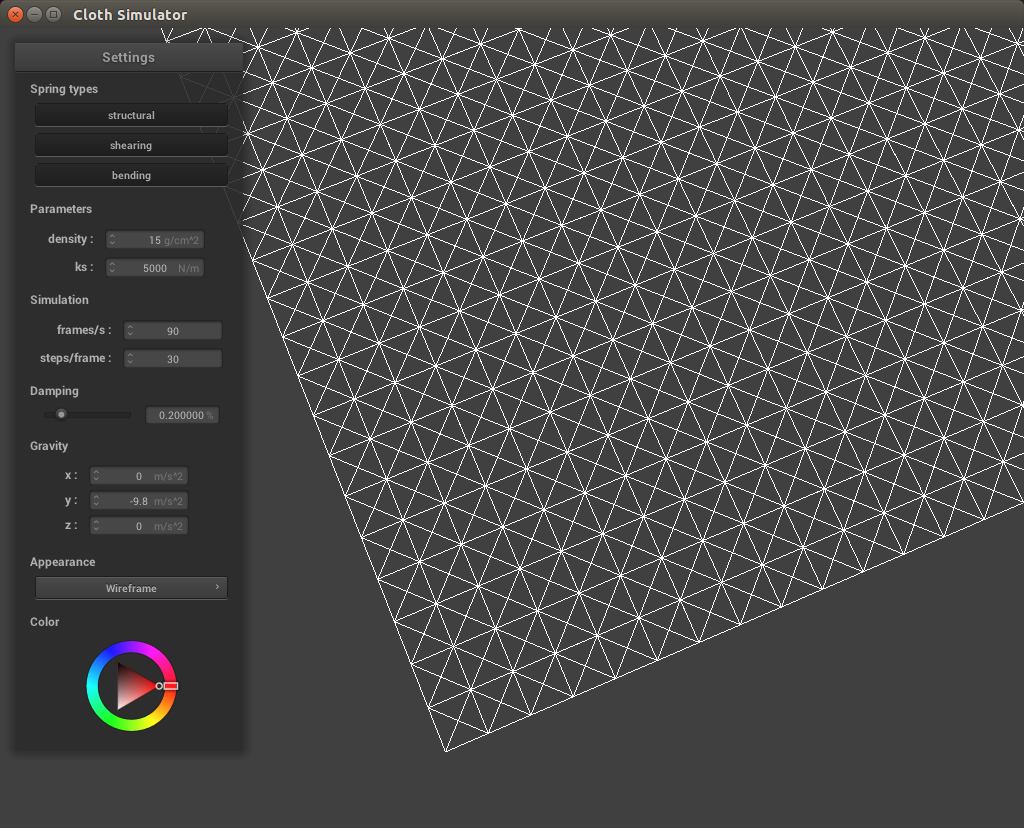Image resolution: width=1024 pixels, height=828 pixels.
Task: Click the ks value 5000 field
Action: point(160,268)
